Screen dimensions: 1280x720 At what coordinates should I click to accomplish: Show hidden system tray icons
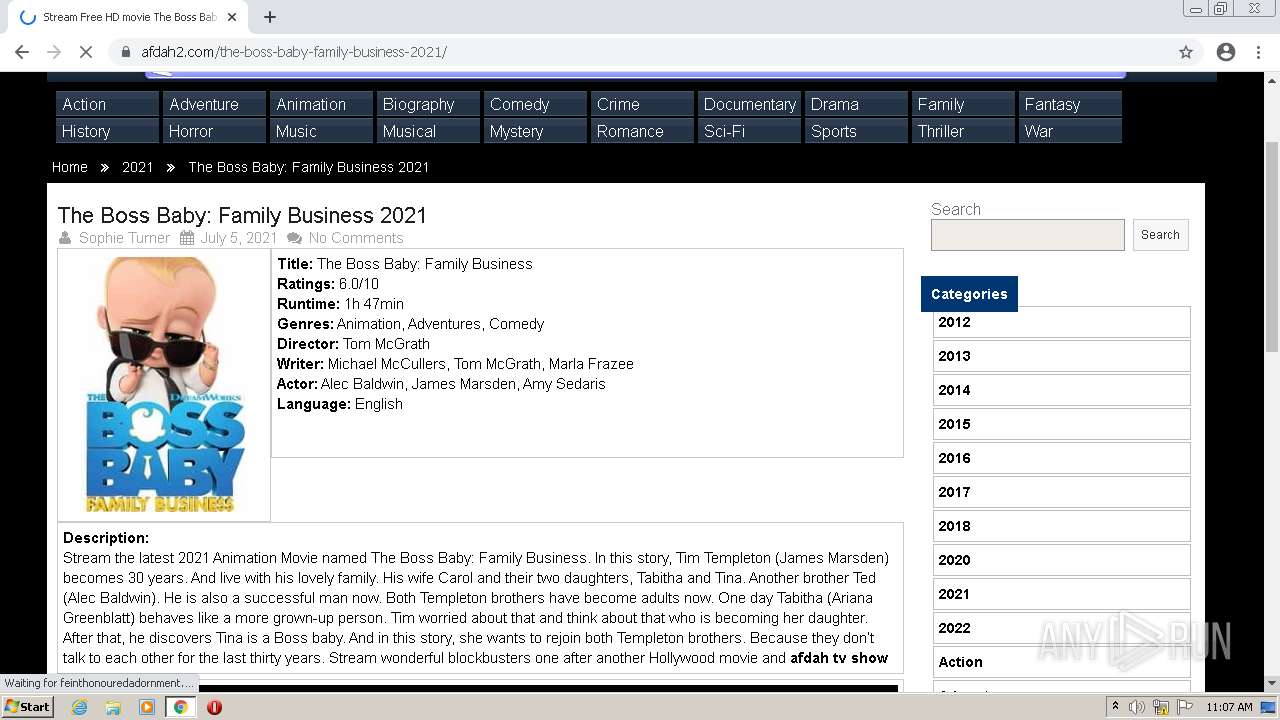tap(1117, 707)
